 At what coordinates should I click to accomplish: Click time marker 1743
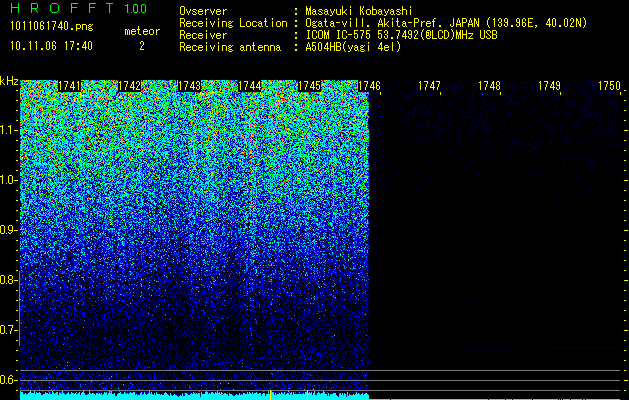pyautogui.click(x=189, y=86)
